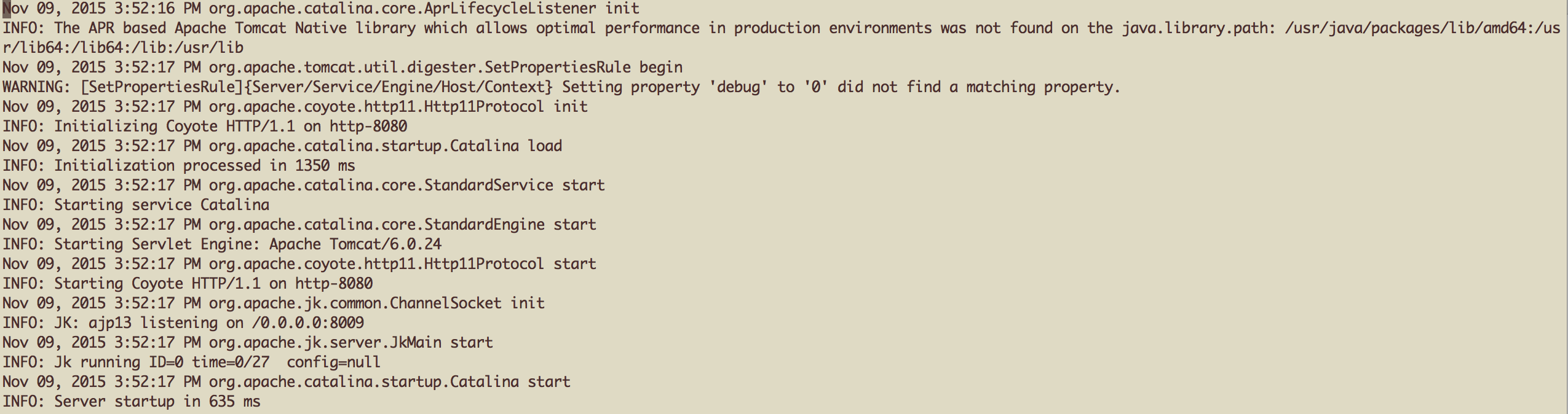Click the StandardService start line
The width and height of the screenshot is (1568, 414).
click(303, 186)
